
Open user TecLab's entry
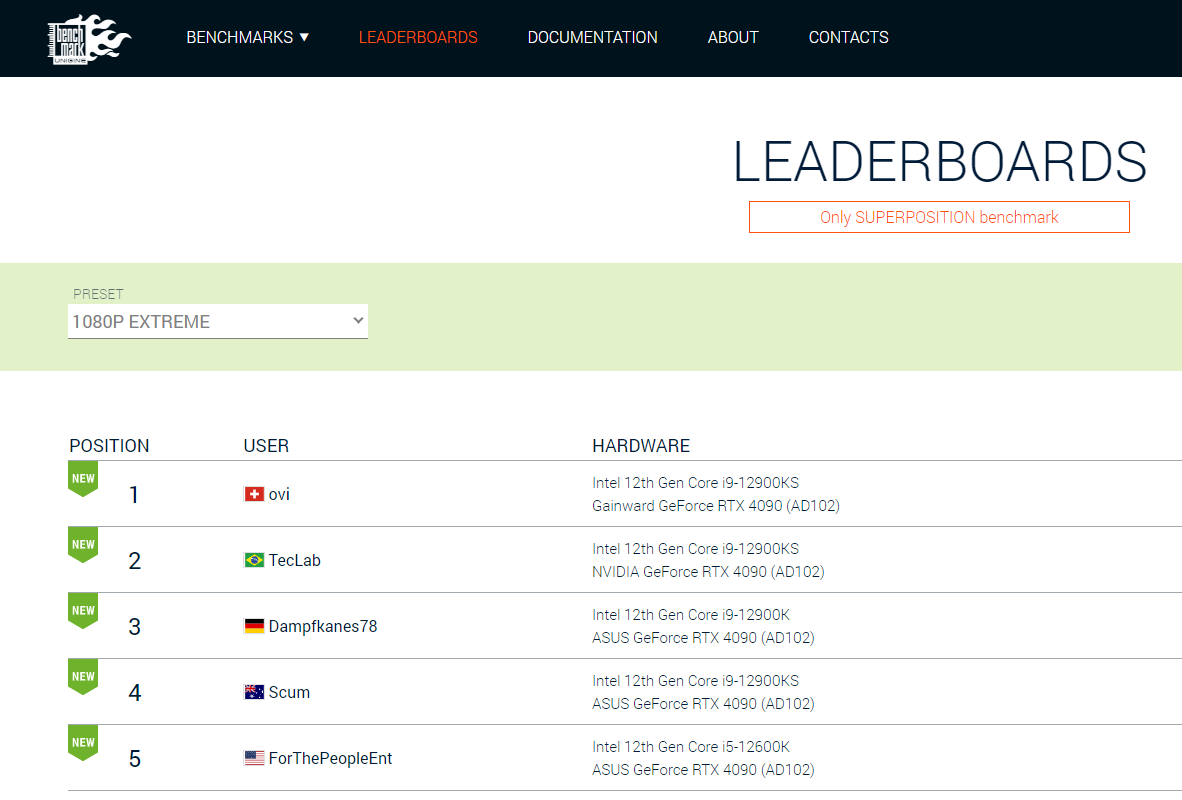[295, 560]
